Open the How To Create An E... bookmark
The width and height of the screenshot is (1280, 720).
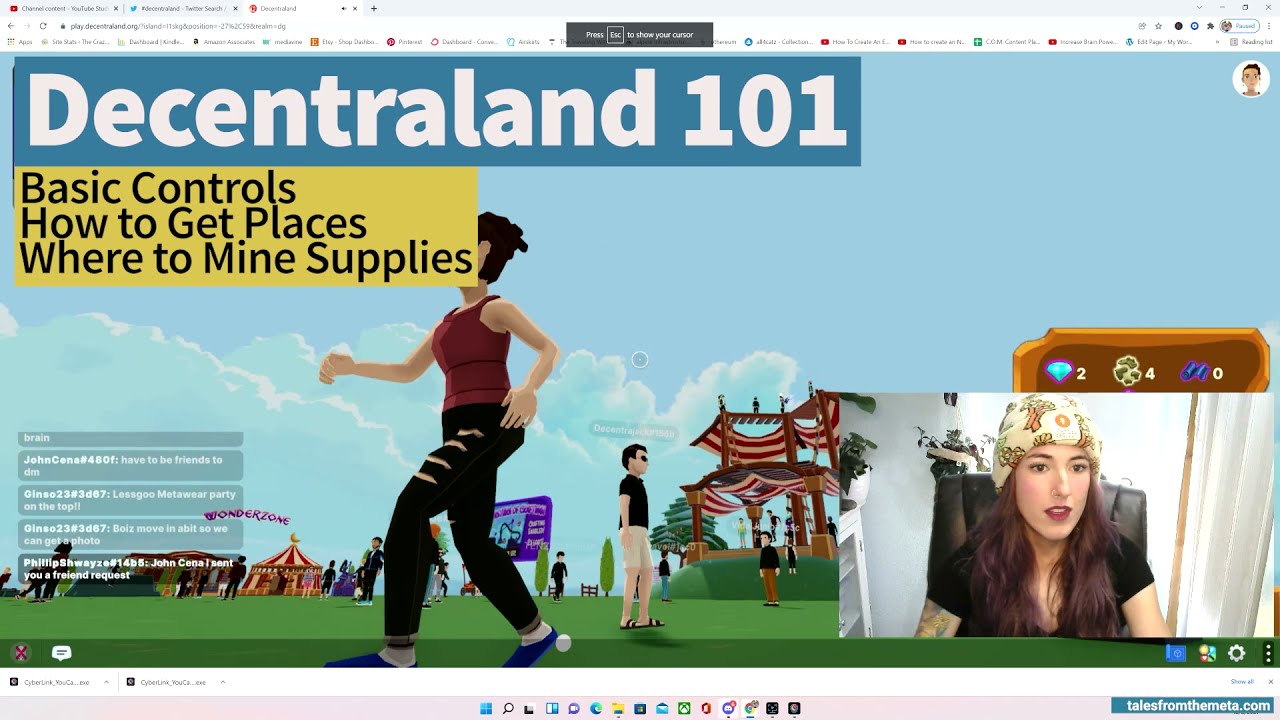854,42
